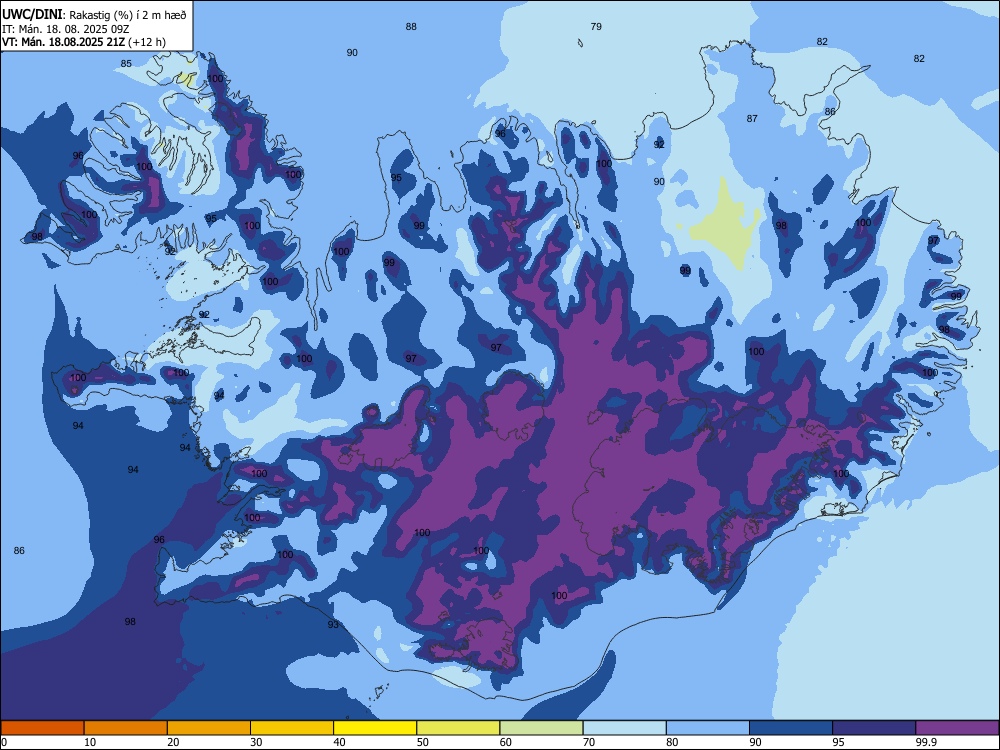Click the dark orange 0–10 legend swatch
The width and height of the screenshot is (1000, 750).
[42, 728]
